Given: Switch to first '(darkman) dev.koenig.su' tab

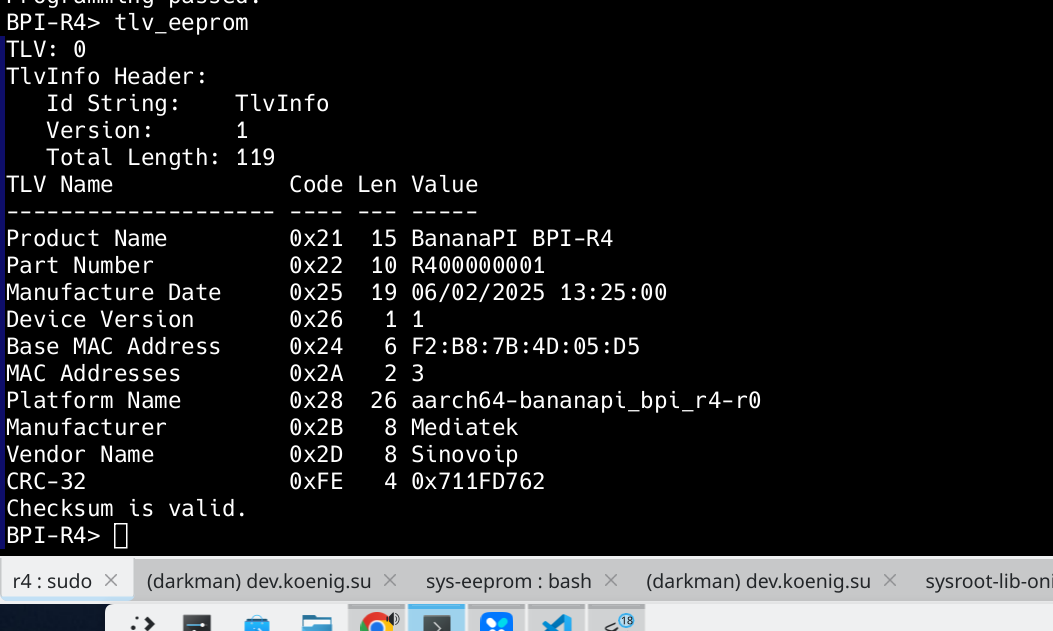Looking at the screenshot, I should (259, 581).
